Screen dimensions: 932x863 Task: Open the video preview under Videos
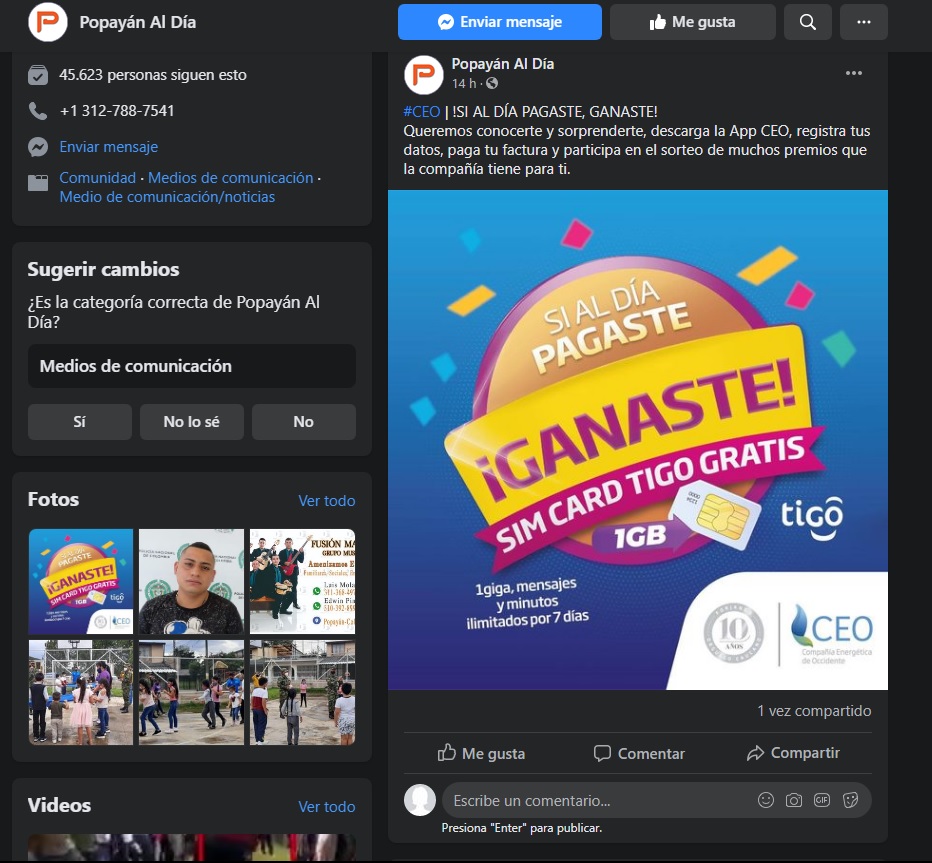(x=191, y=848)
